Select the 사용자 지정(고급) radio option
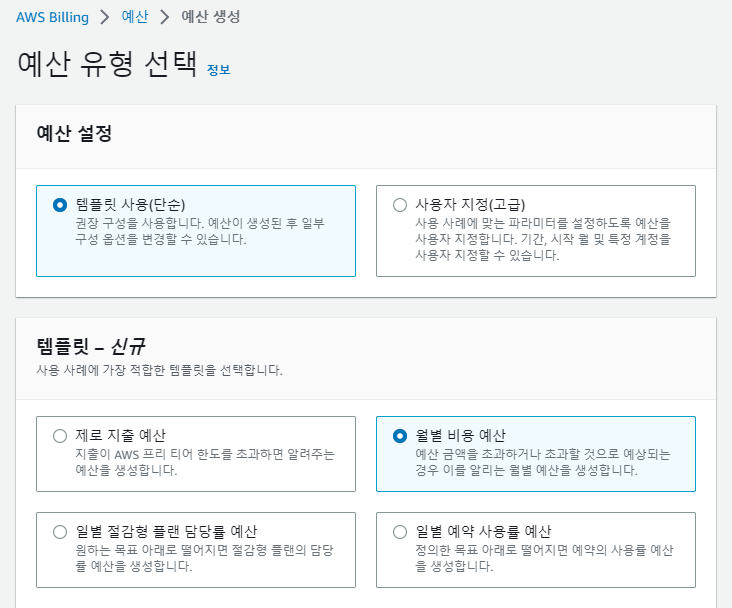 click(400, 205)
